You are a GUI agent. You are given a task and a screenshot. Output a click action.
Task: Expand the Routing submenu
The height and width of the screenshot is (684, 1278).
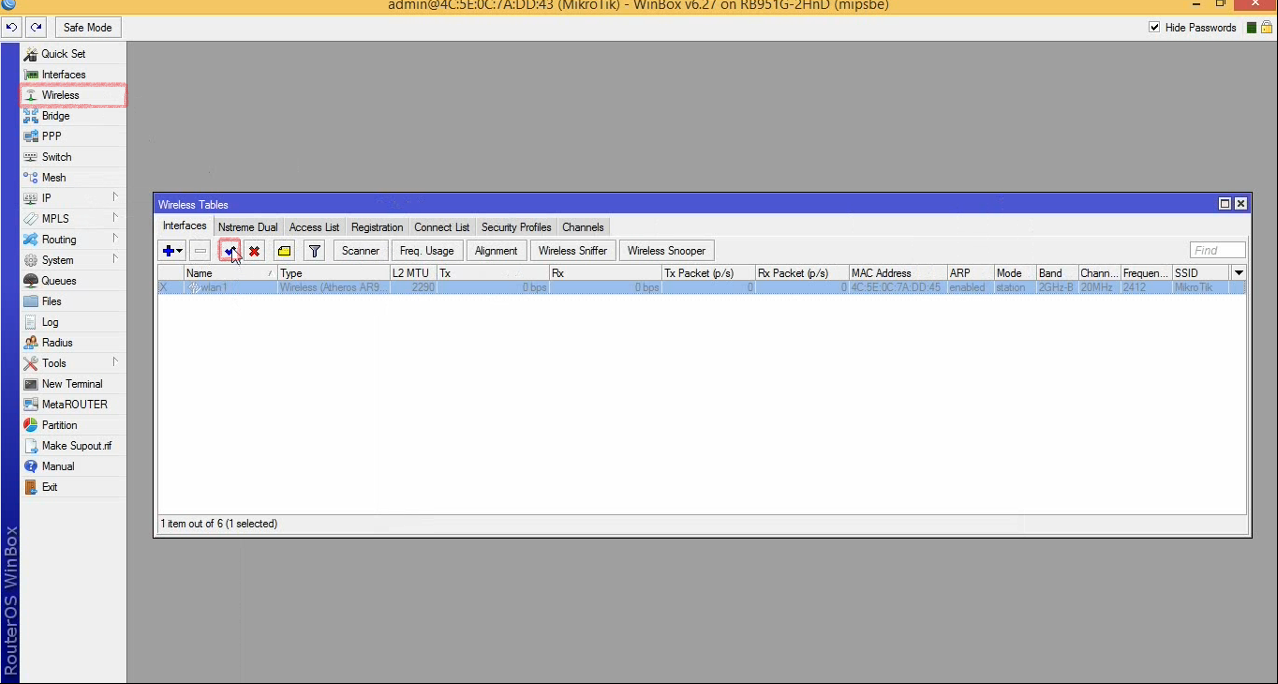72,240
